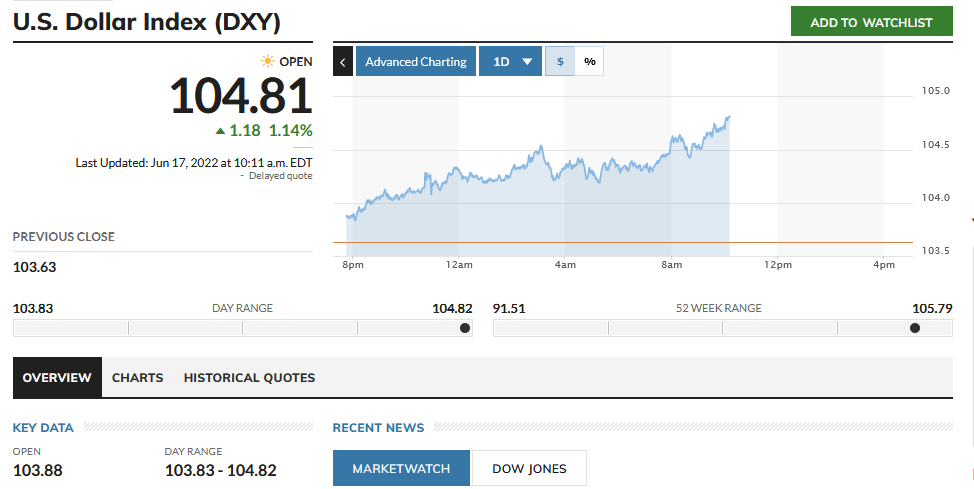This screenshot has width=974, height=489.
Task: Open Advanced Charting
Action: click(x=416, y=62)
